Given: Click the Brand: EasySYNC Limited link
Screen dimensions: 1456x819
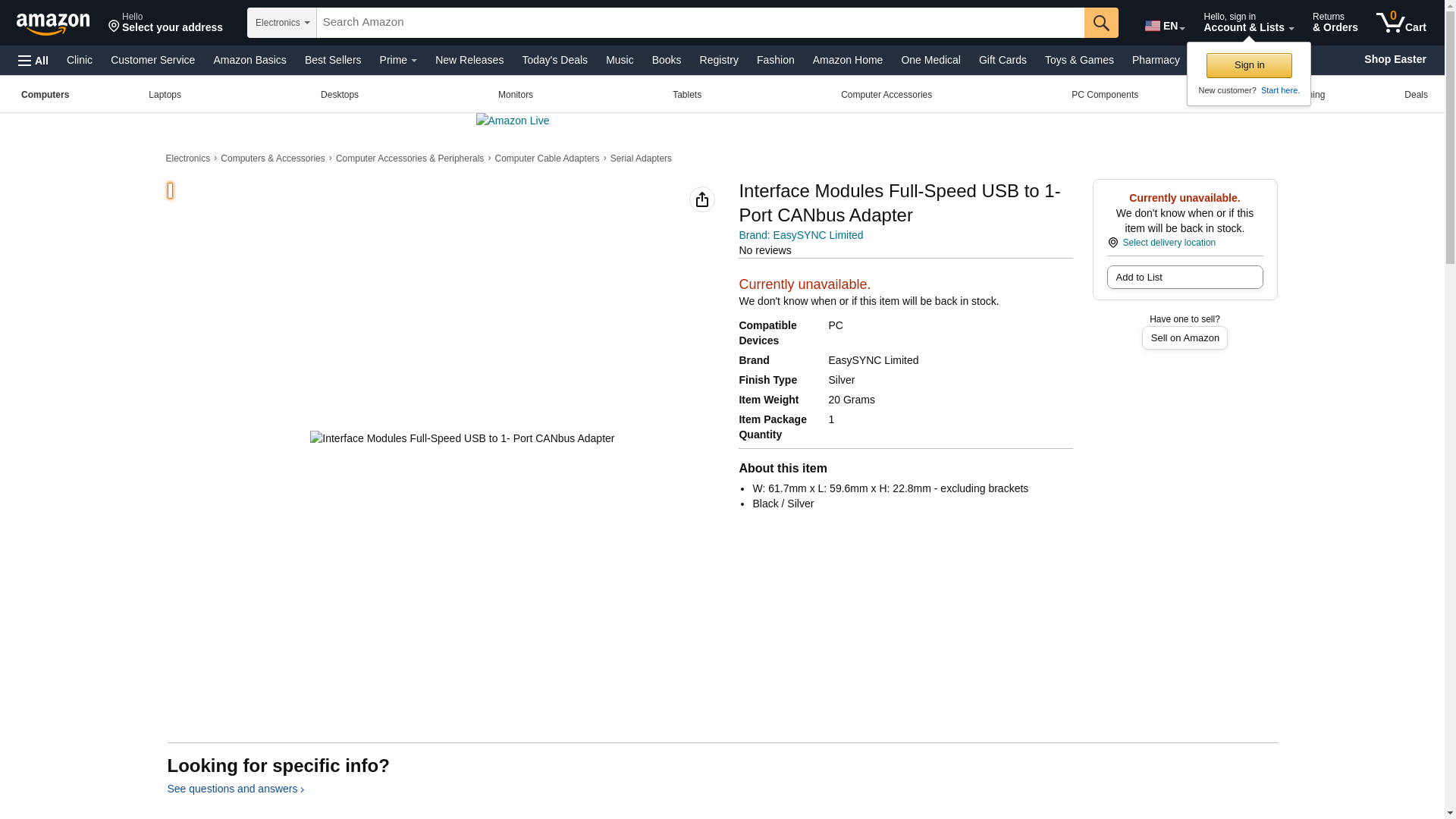Looking at the screenshot, I should pos(800,235).
